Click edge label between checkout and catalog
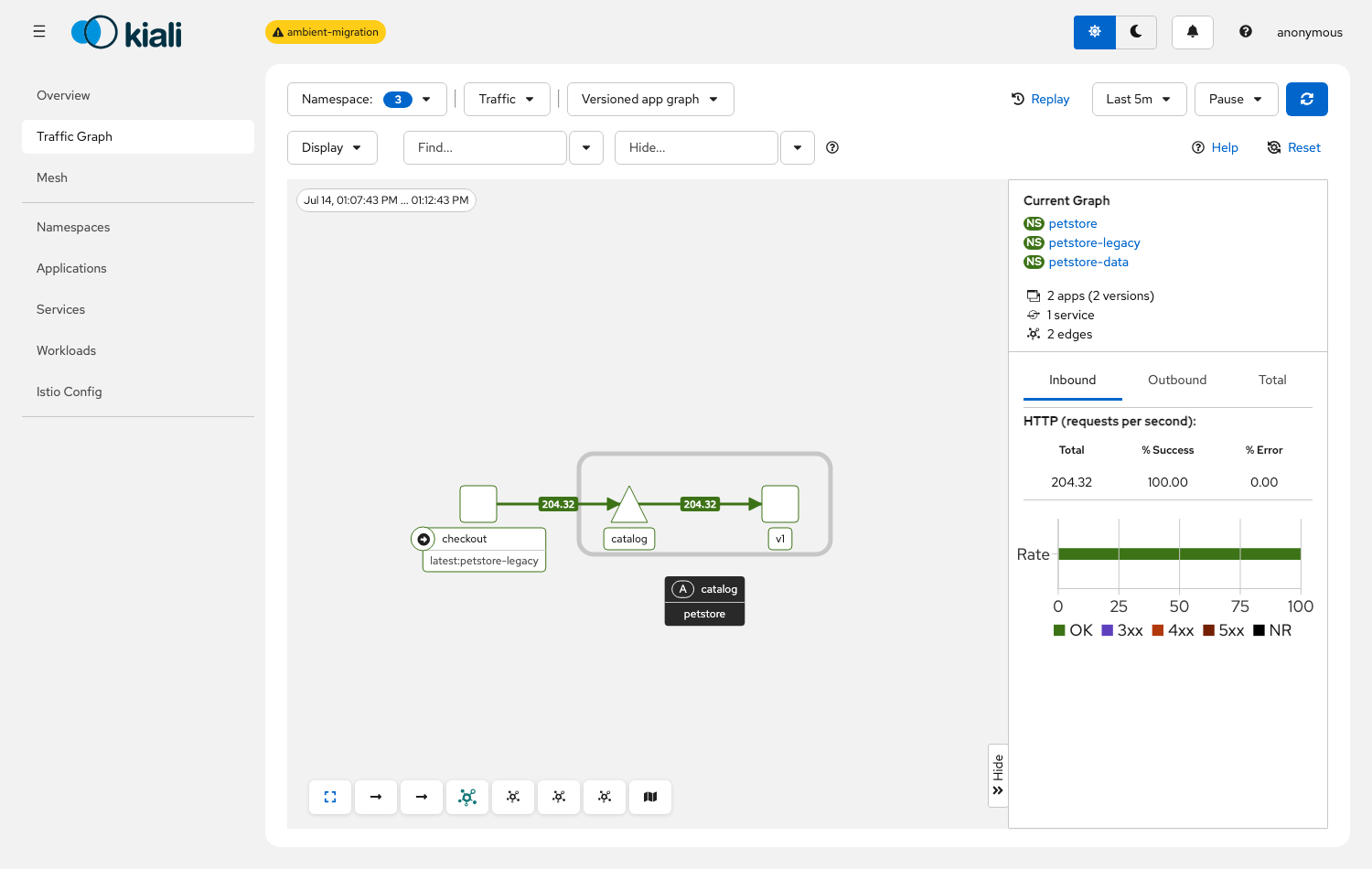Image resolution: width=1372 pixels, height=869 pixels. click(x=558, y=504)
